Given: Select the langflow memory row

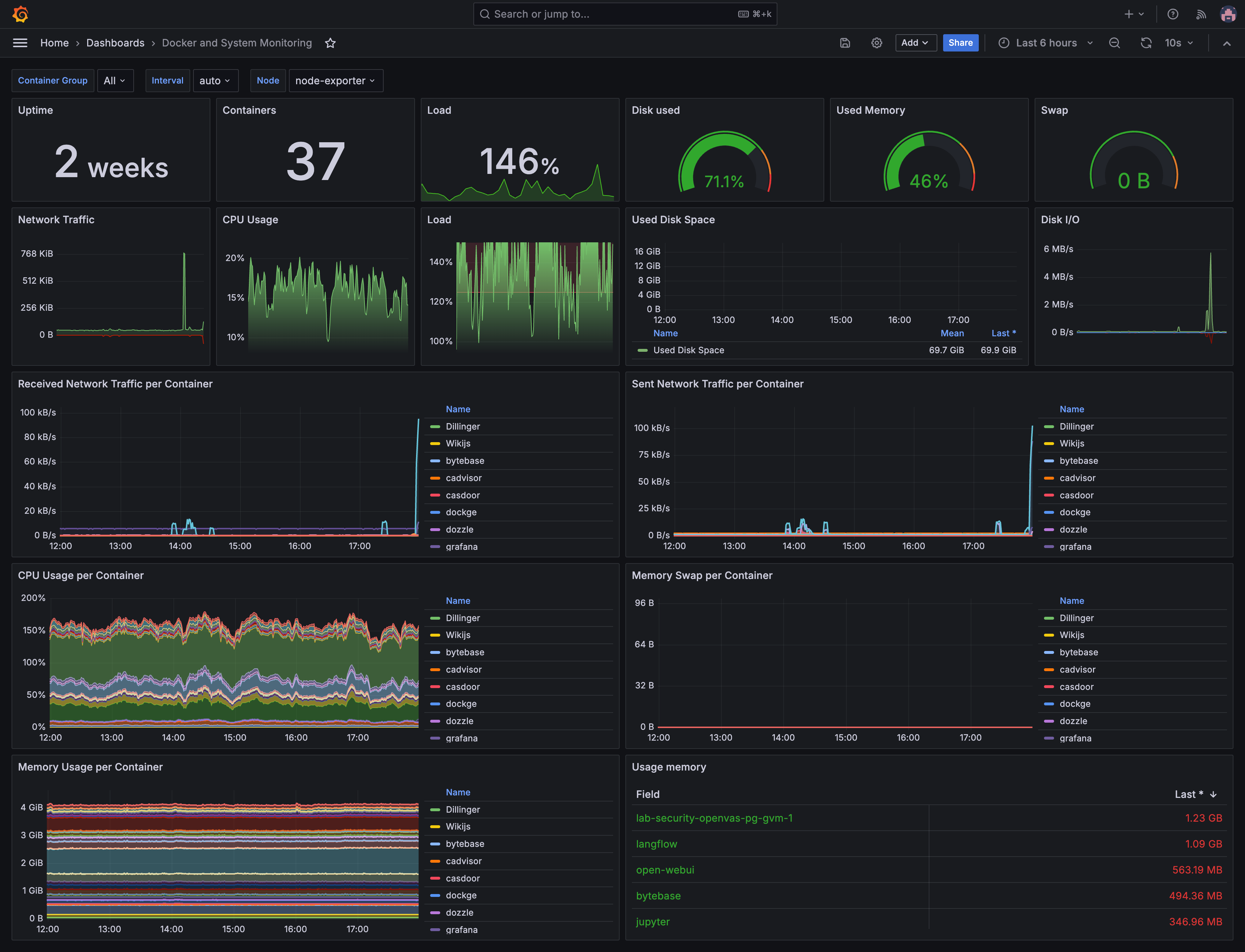Looking at the screenshot, I should coord(929,844).
